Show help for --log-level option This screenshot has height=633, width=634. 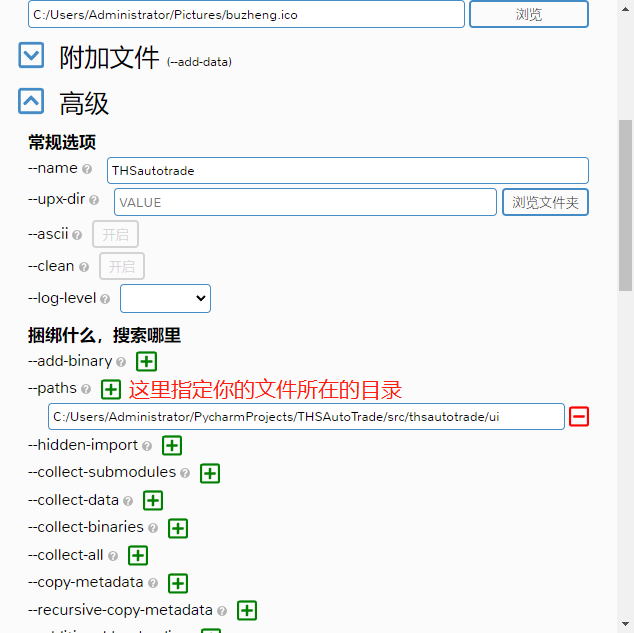[105, 299]
